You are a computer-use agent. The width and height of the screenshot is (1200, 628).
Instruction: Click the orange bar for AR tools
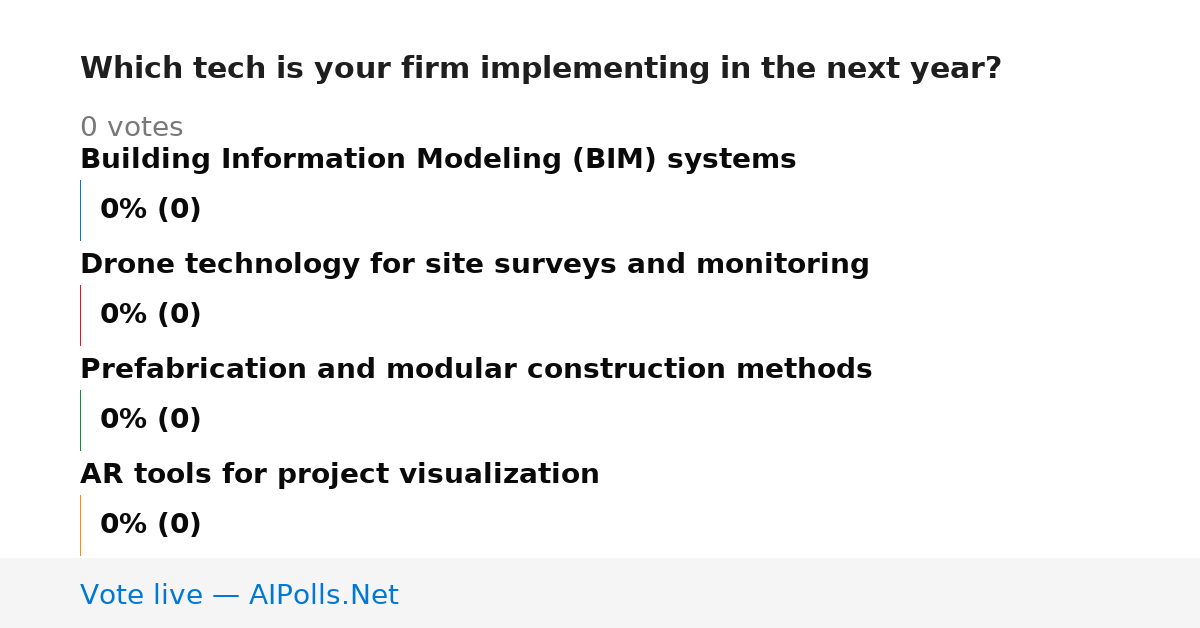80,525
